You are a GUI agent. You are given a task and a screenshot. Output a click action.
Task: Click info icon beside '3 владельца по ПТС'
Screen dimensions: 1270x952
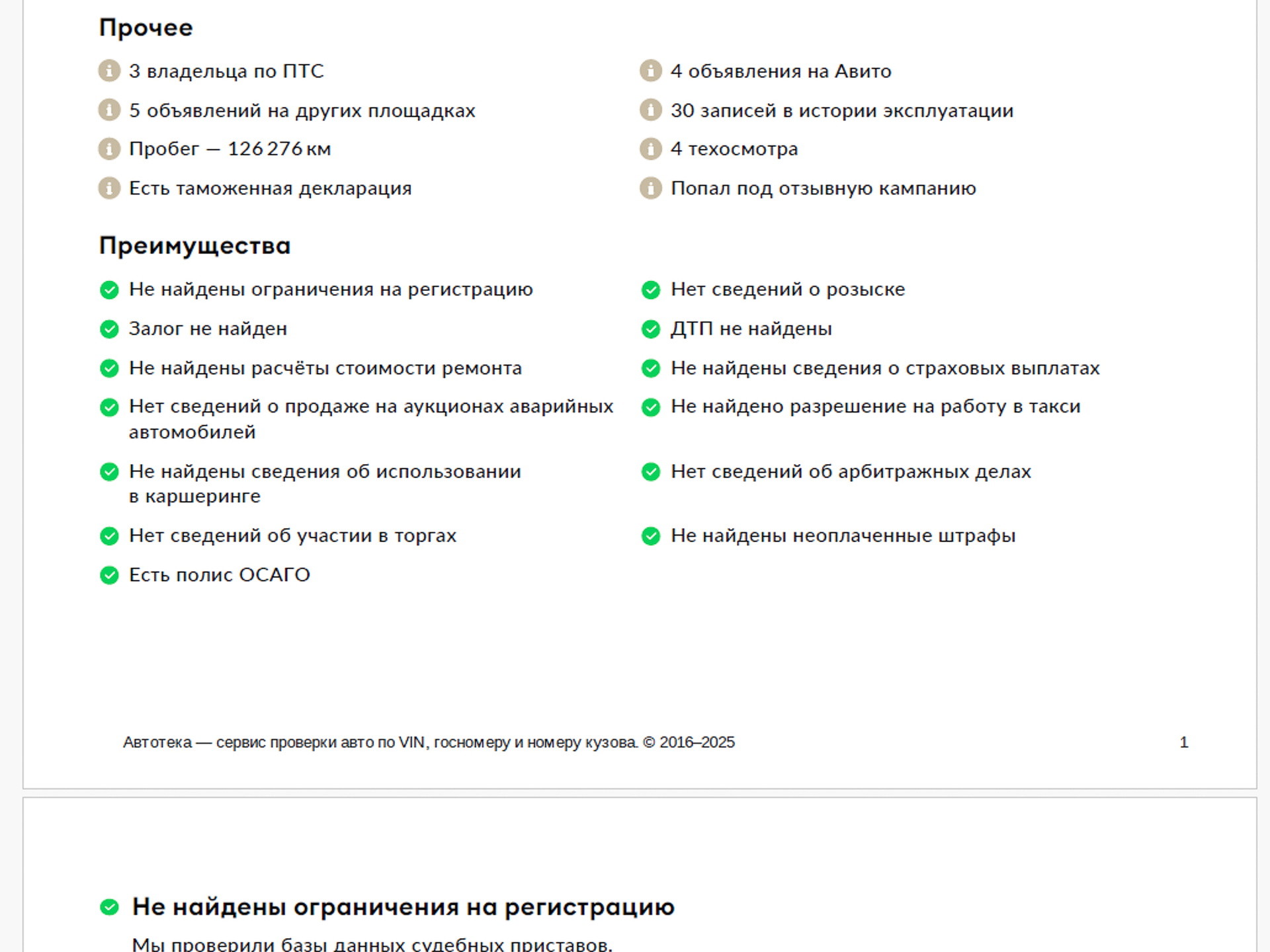pyautogui.click(x=109, y=71)
